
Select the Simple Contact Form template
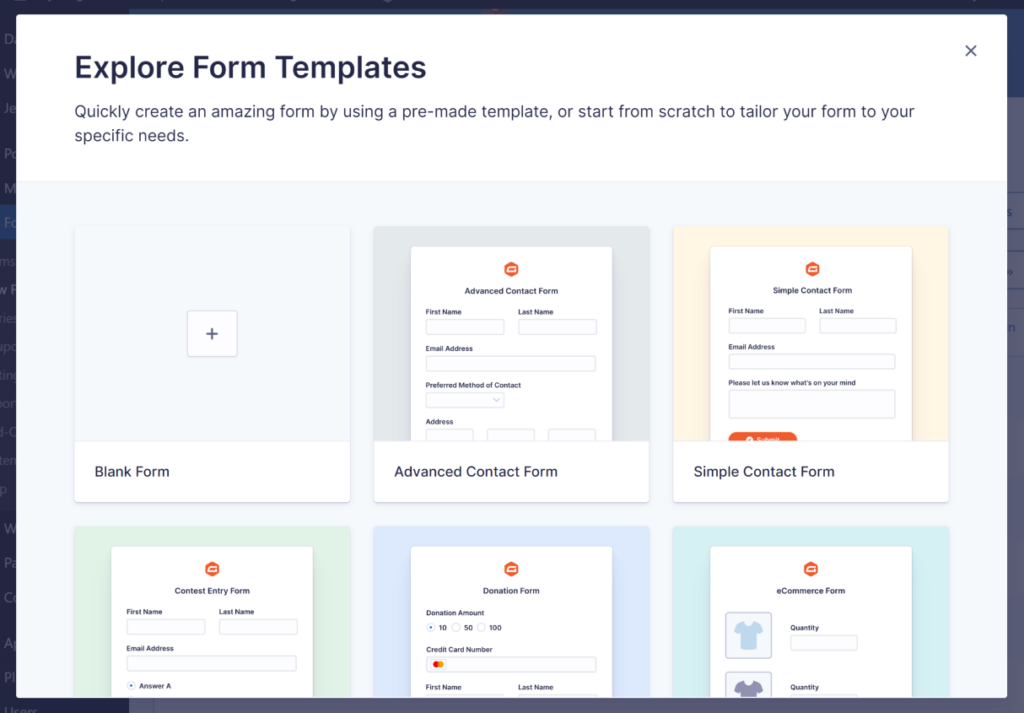click(811, 364)
